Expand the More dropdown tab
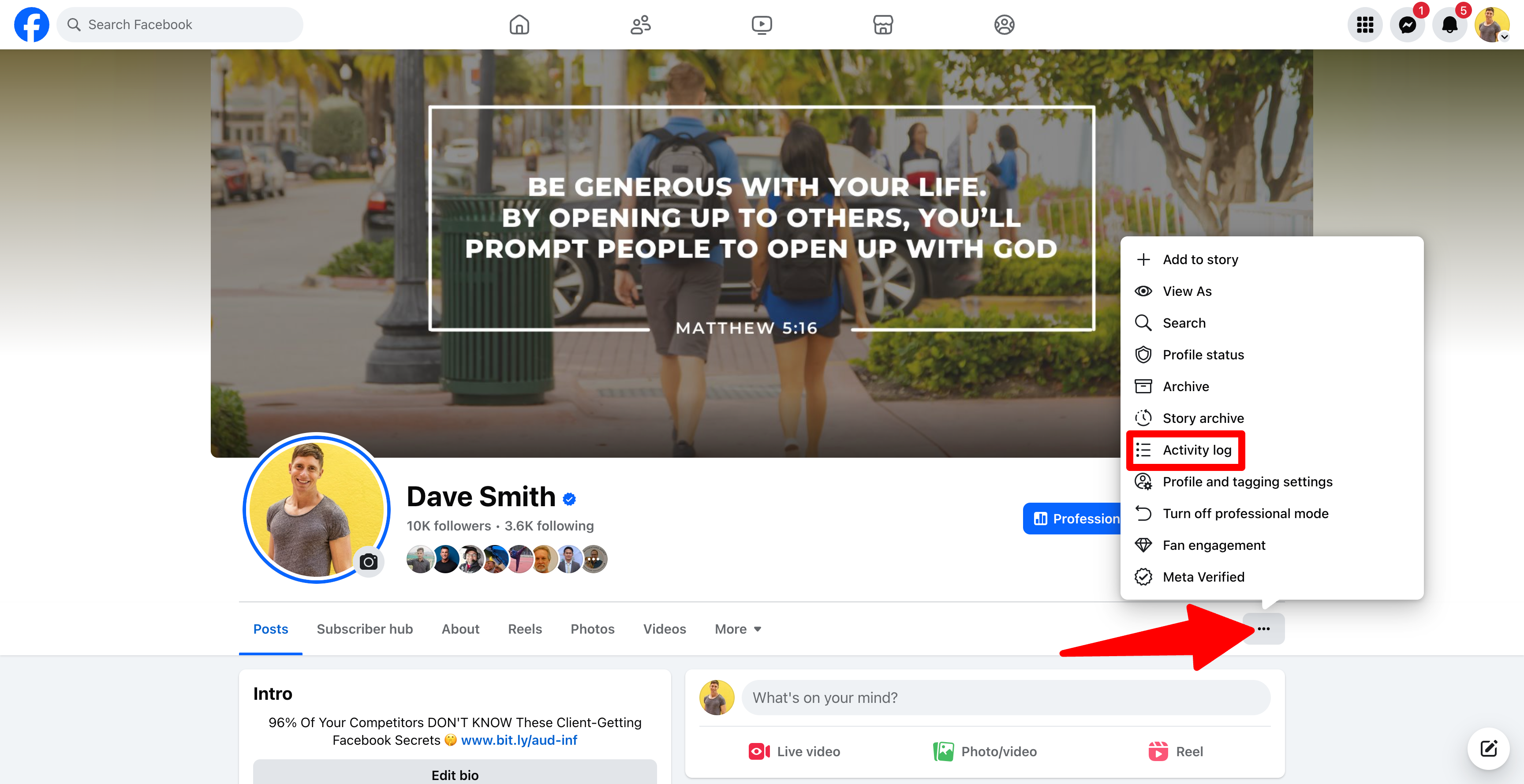The image size is (1524, 784). [738, 629]
